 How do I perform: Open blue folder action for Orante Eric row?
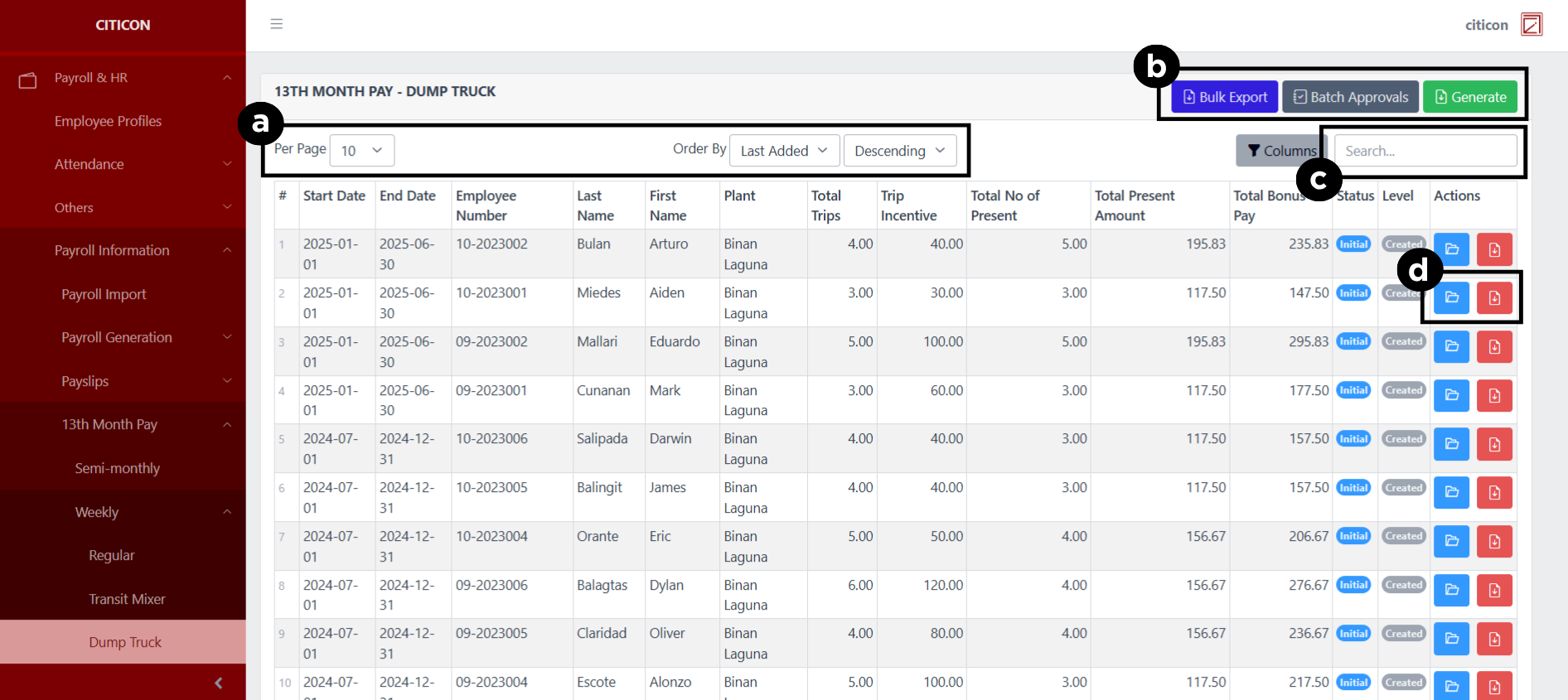1451,542
